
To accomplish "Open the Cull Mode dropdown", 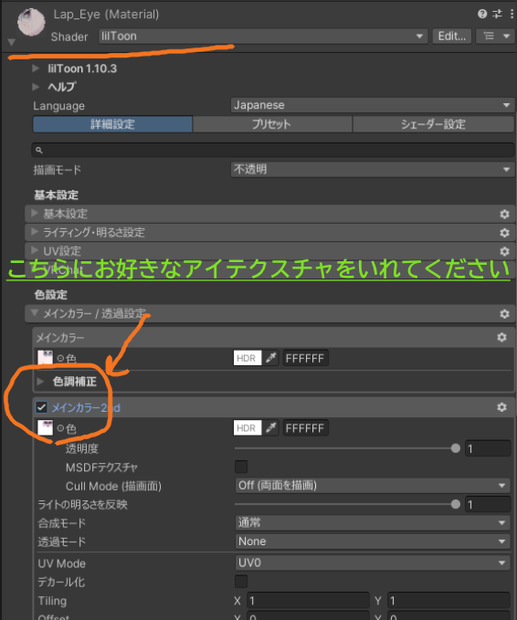I will click(372, 486).
